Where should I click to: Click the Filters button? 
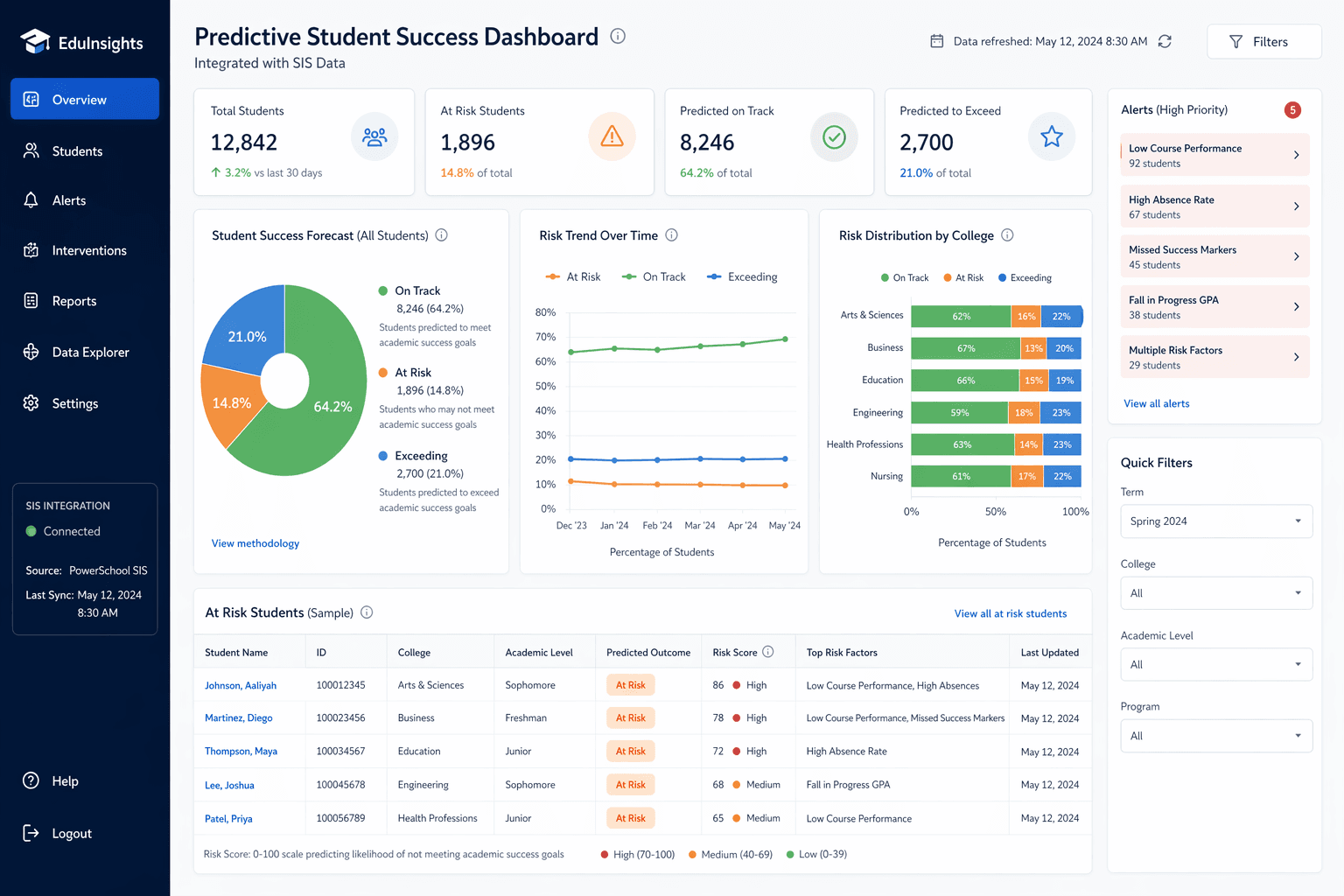pos(1263,42)
